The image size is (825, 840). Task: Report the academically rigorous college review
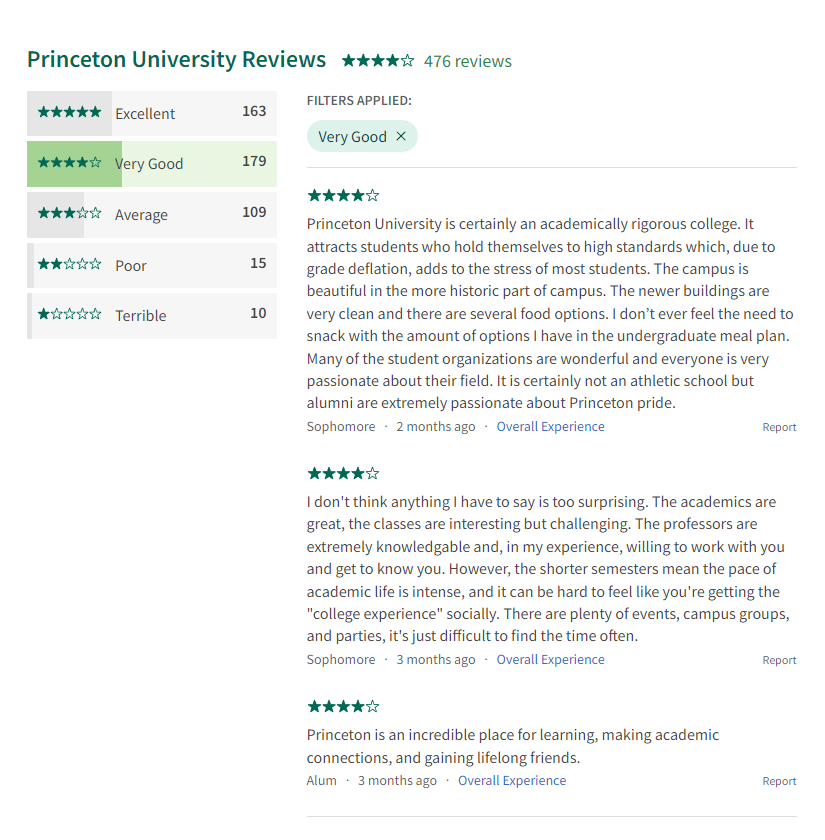click(x=779, y=427)
